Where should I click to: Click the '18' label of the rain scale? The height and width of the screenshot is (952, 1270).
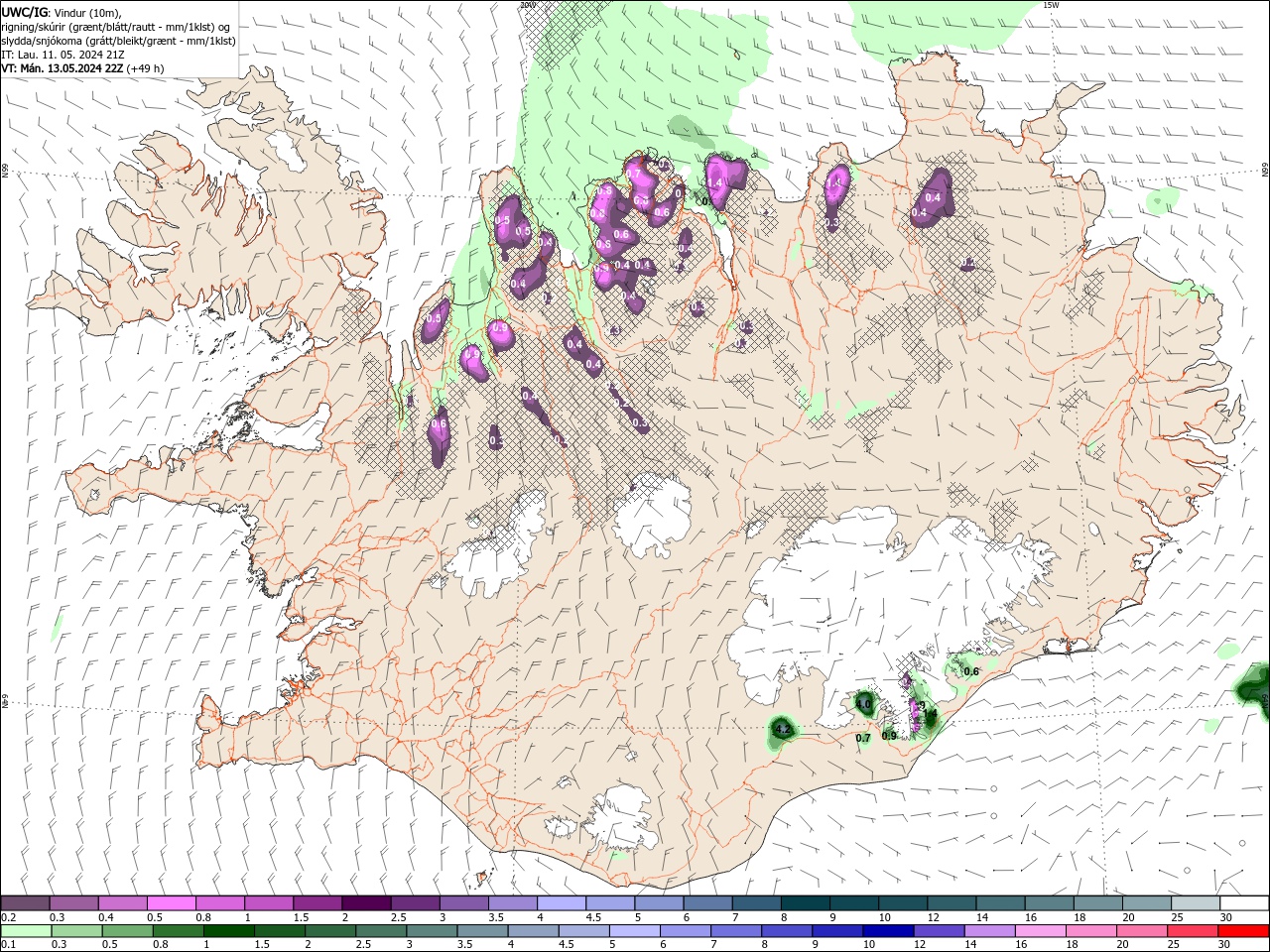pyautogui.click(x=1074, y=945)
